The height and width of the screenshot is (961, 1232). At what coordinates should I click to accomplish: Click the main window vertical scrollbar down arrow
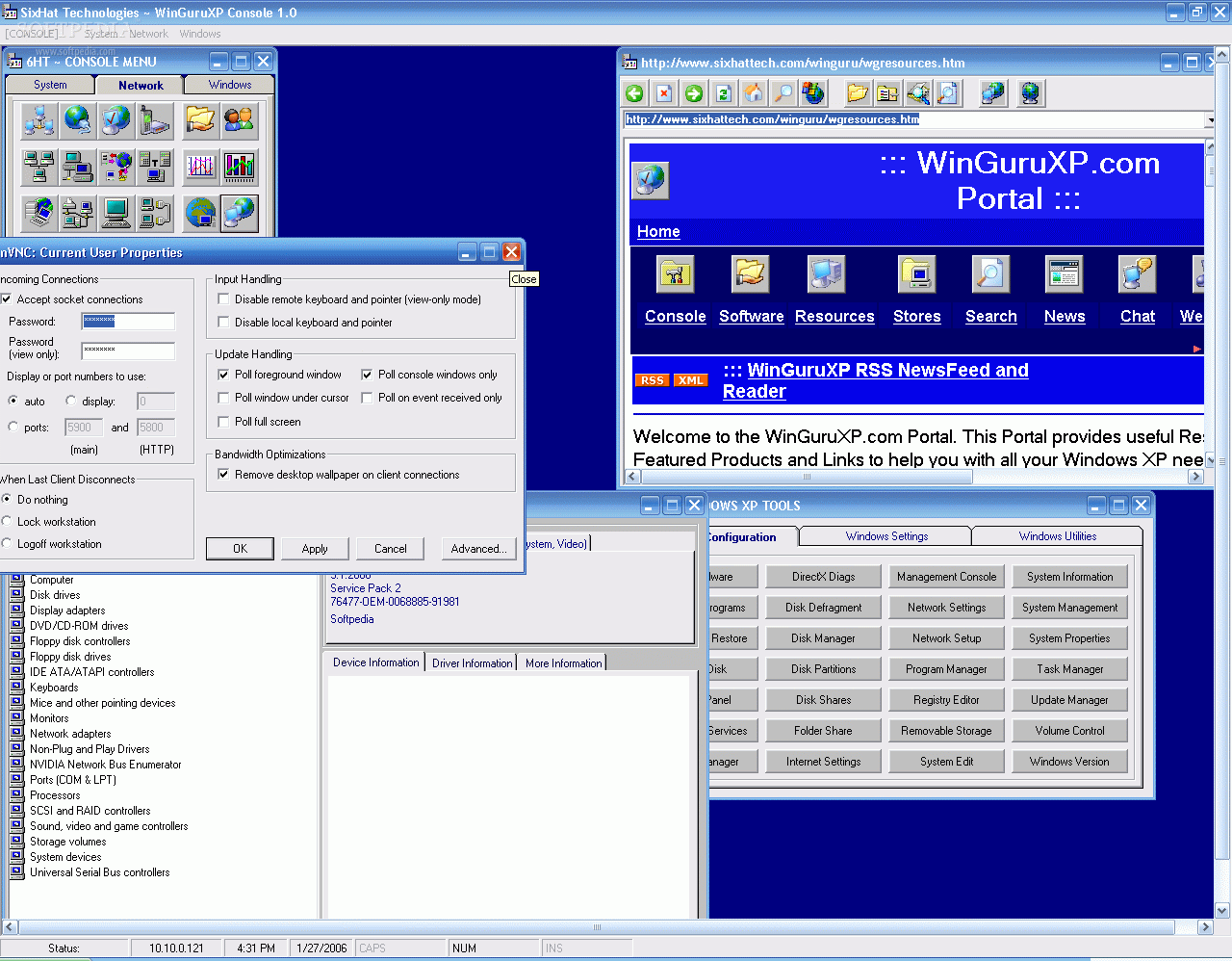pos(1222,911)
